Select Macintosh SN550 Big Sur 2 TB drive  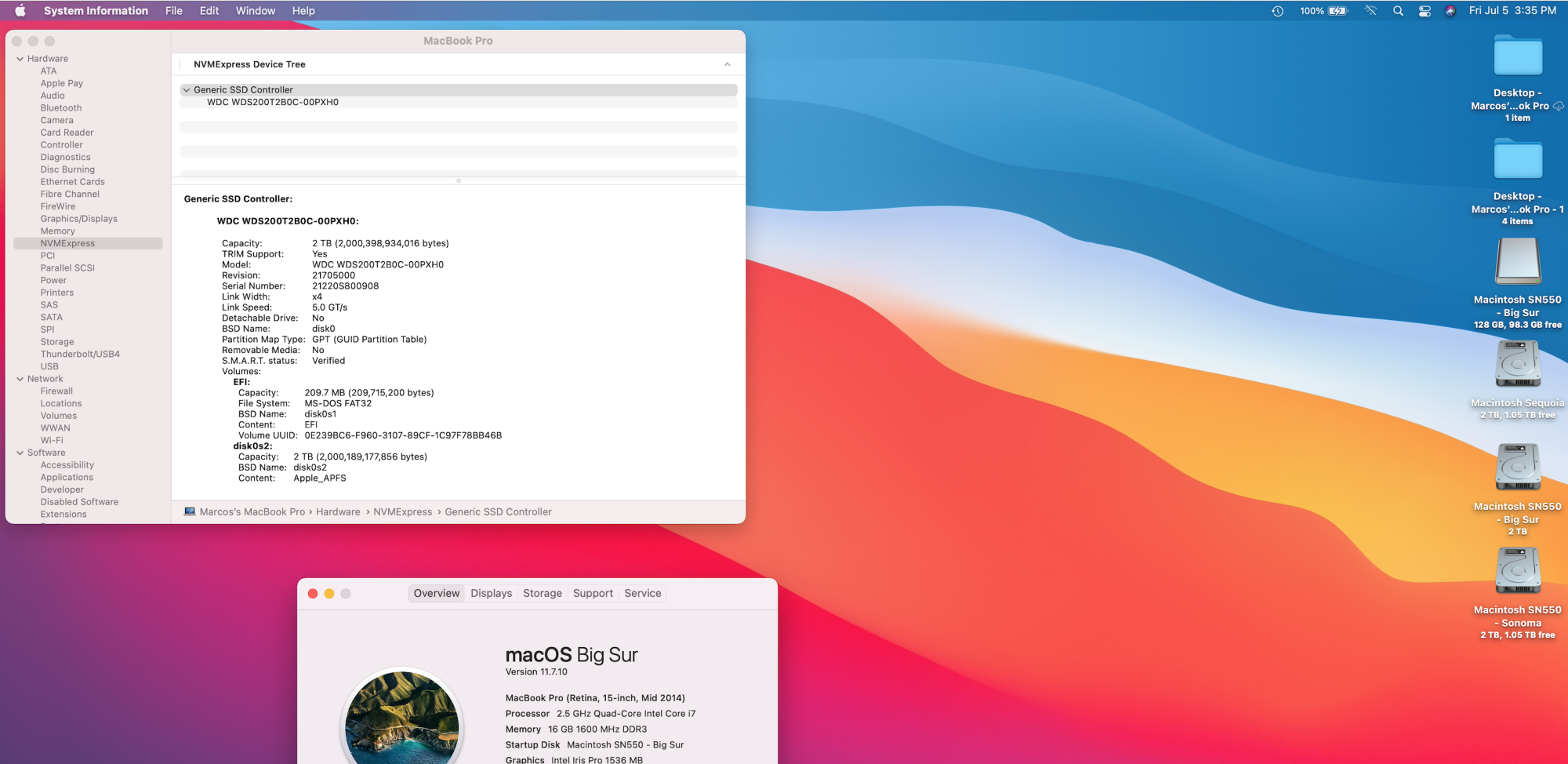(x=1518, y=467)
